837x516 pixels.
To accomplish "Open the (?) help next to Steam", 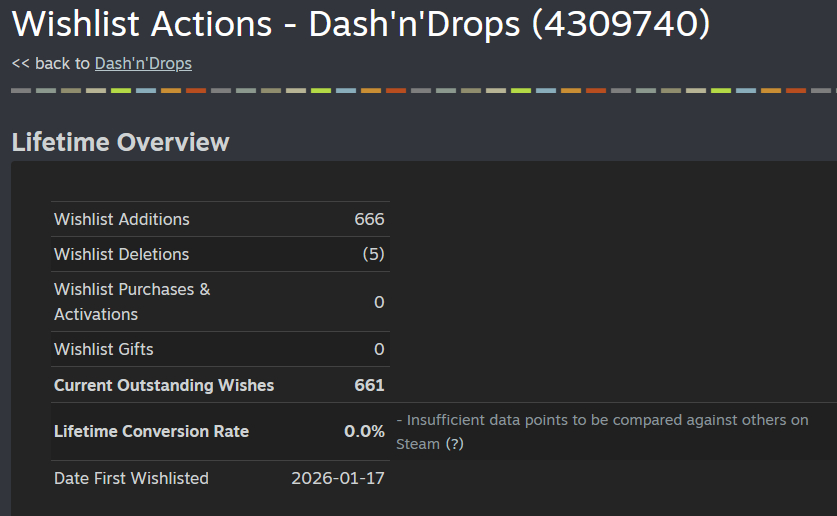I will click(x=455, y=444).
